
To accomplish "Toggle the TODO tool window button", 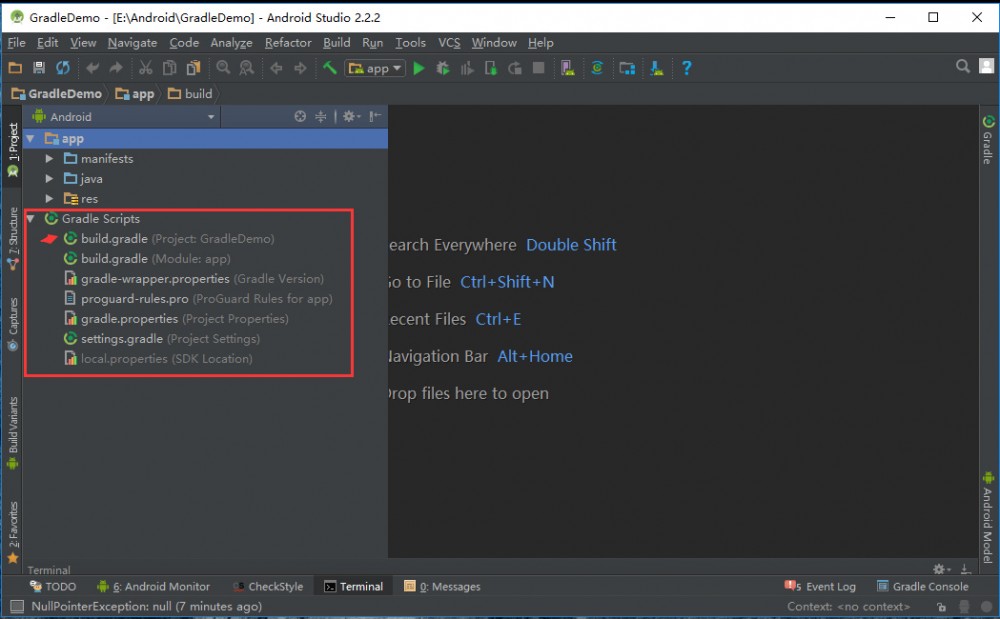I will coord(53,586).
